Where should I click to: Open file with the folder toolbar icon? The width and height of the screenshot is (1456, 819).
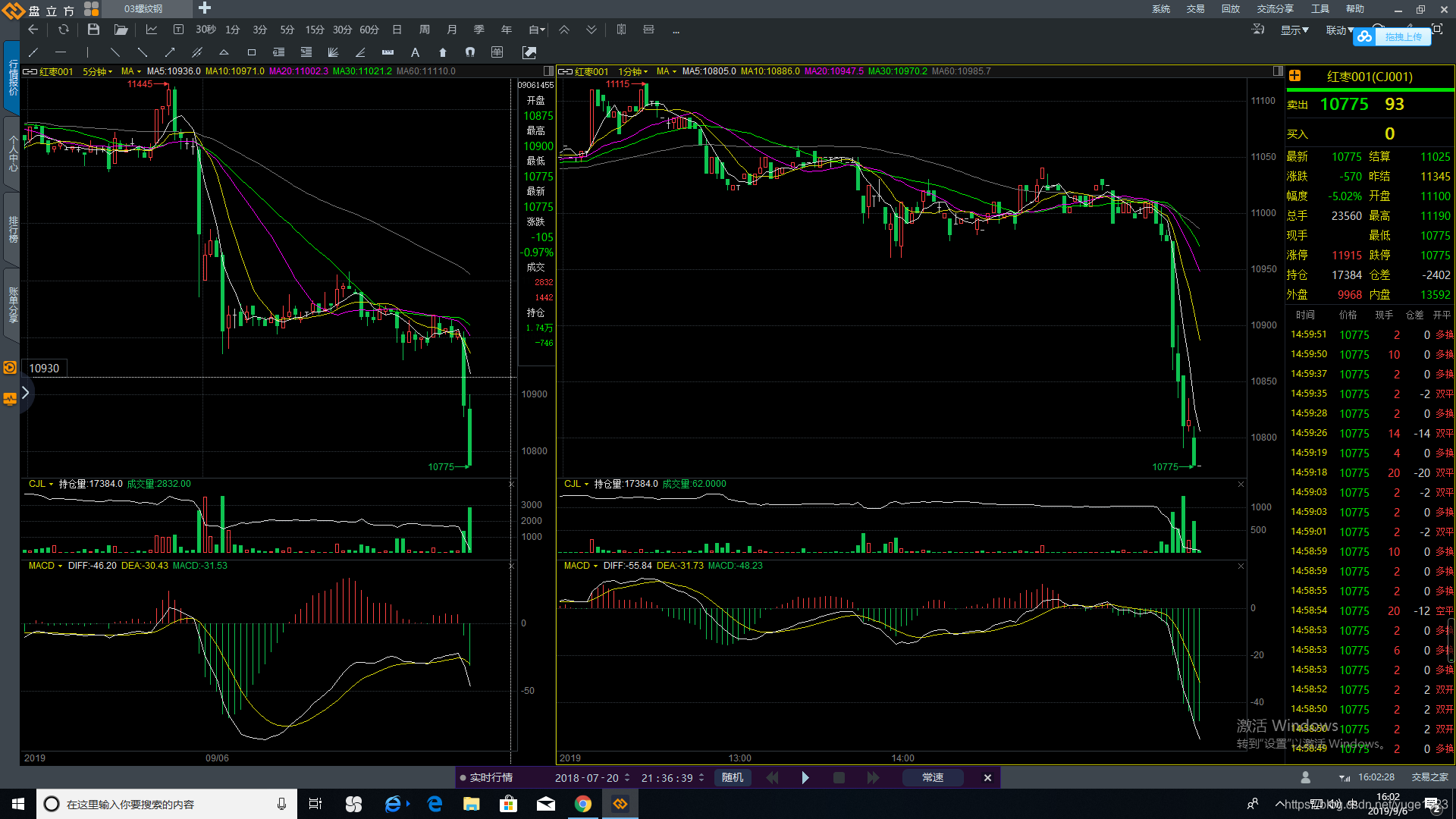tap(121, 30)
